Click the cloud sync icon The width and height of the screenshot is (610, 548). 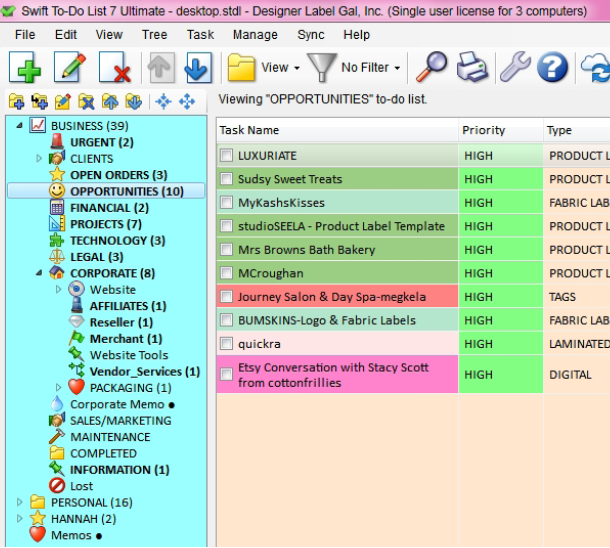pos(596,68)
